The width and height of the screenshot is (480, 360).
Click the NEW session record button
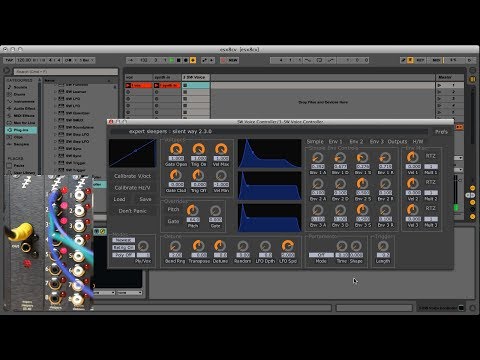(233, 60)
